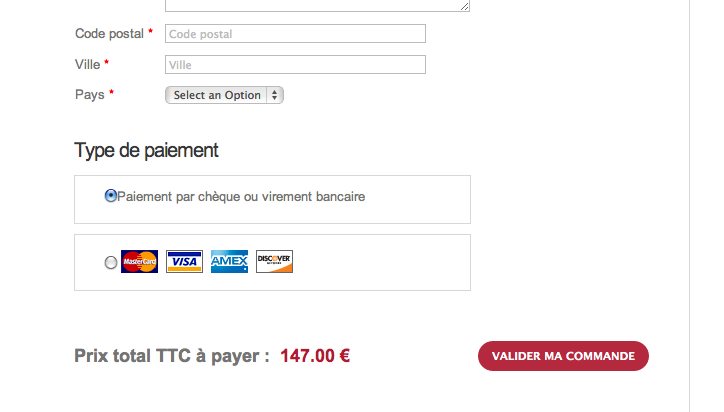Screen dimensions: 724x412
Task: Click the 'Pays' field label
Action: tap(90, 95)
